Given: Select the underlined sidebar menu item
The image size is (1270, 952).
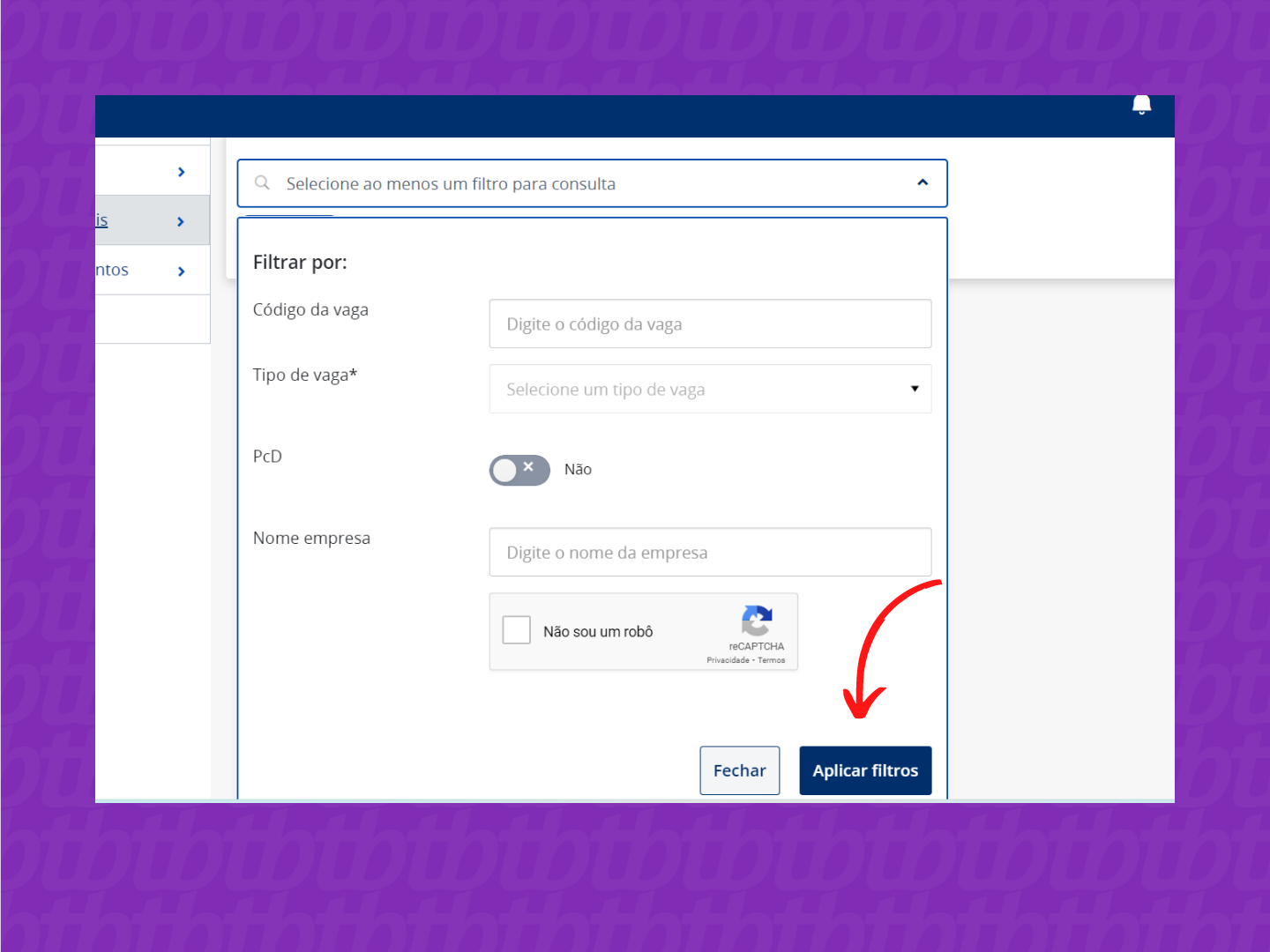Looking at the screenshot, I should click(102, 220).
